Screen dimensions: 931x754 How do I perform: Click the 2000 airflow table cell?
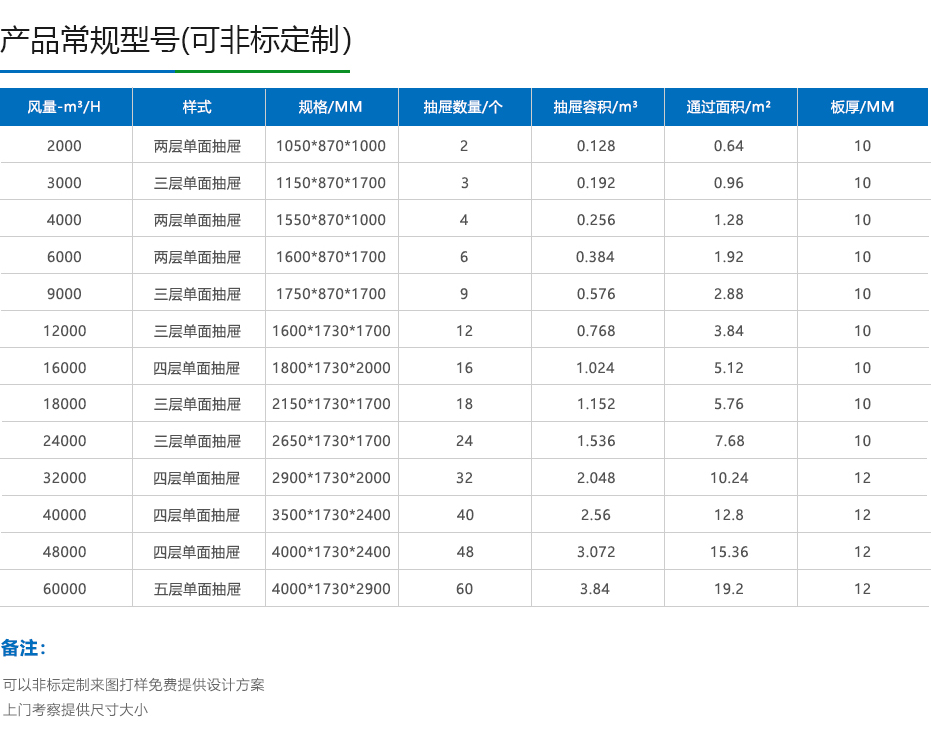(x=65, y=145)
